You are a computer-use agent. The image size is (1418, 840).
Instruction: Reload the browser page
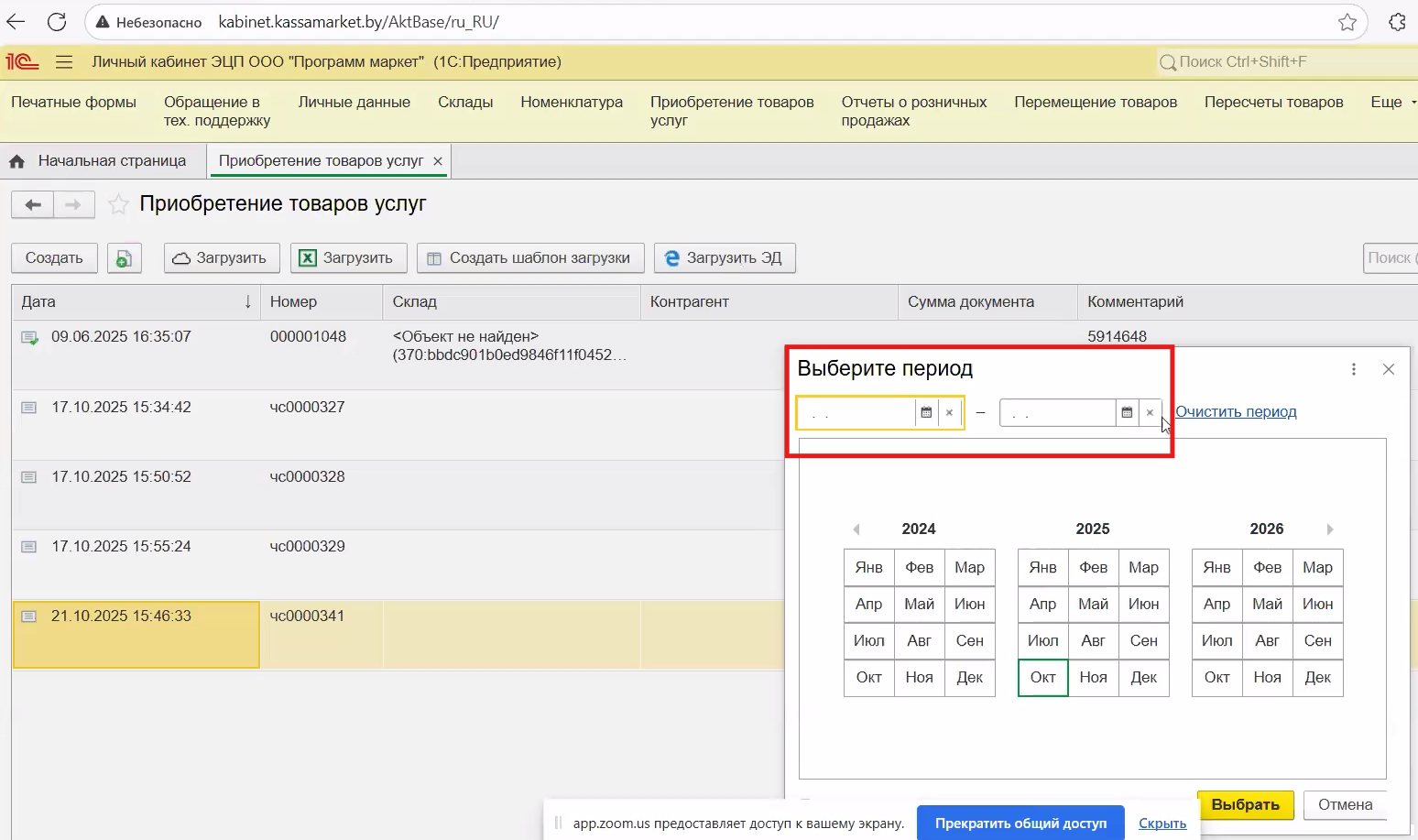click(x=57, y=22)
